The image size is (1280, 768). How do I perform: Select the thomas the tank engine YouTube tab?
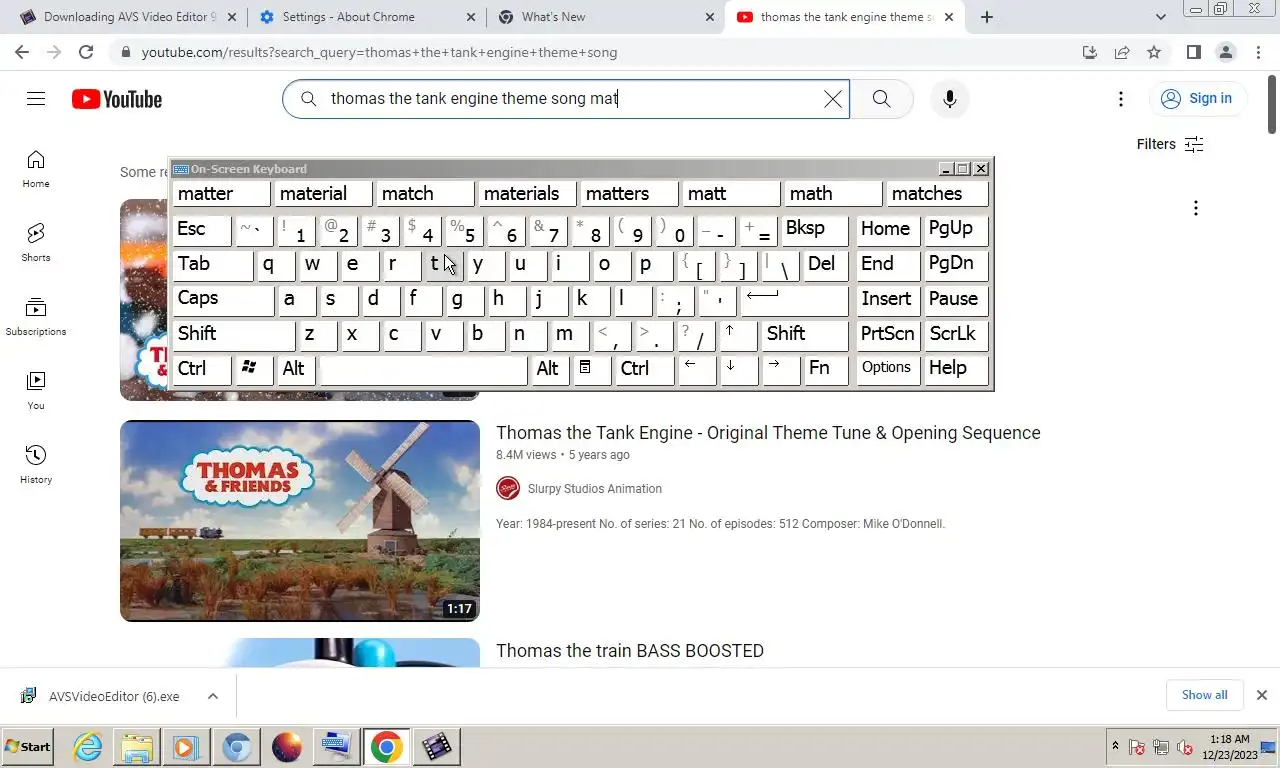(x=845, y=17)
